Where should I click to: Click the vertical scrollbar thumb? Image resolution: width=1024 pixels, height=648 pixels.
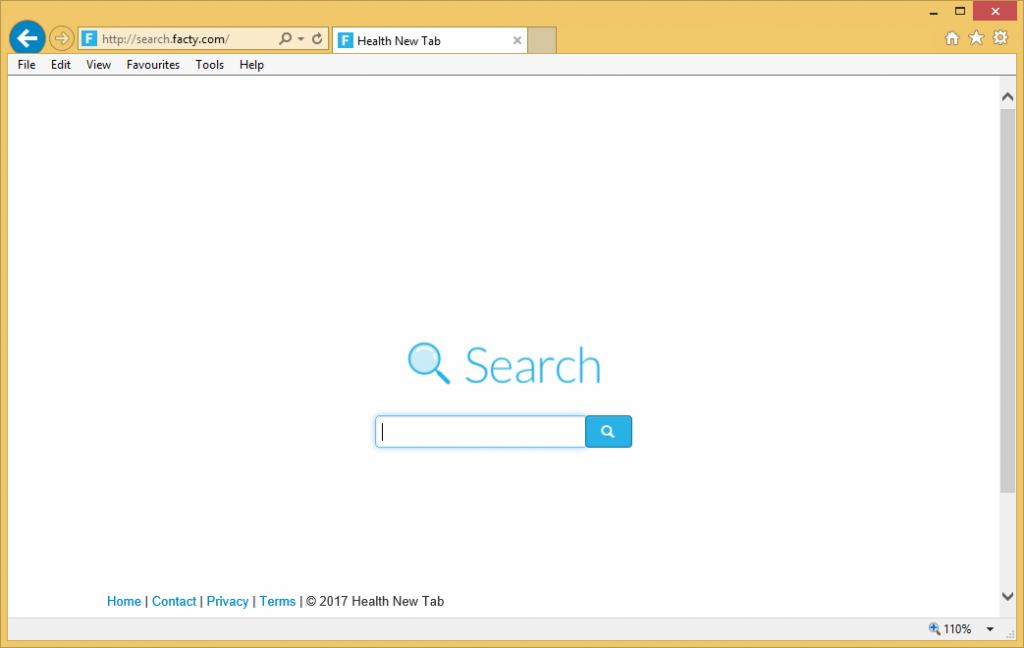point(1008,300)
